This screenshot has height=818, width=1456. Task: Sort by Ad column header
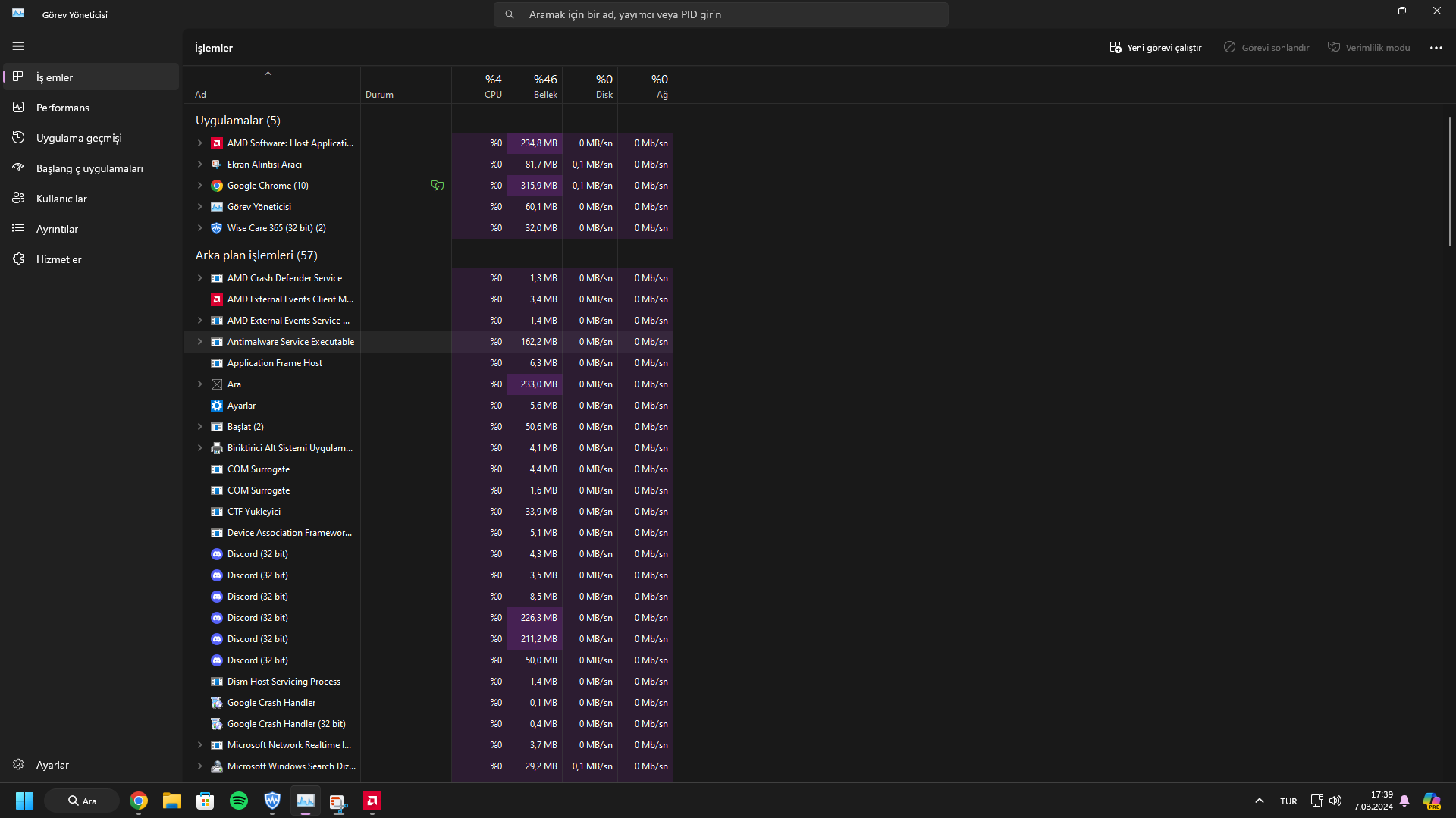click(271, 85)
